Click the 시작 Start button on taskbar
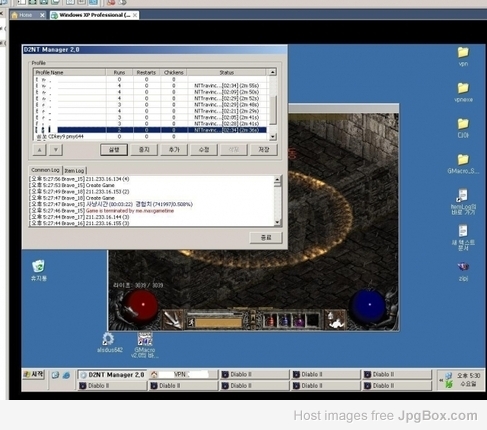This screenshot has height=430, width=487. [x=34, y=375]
